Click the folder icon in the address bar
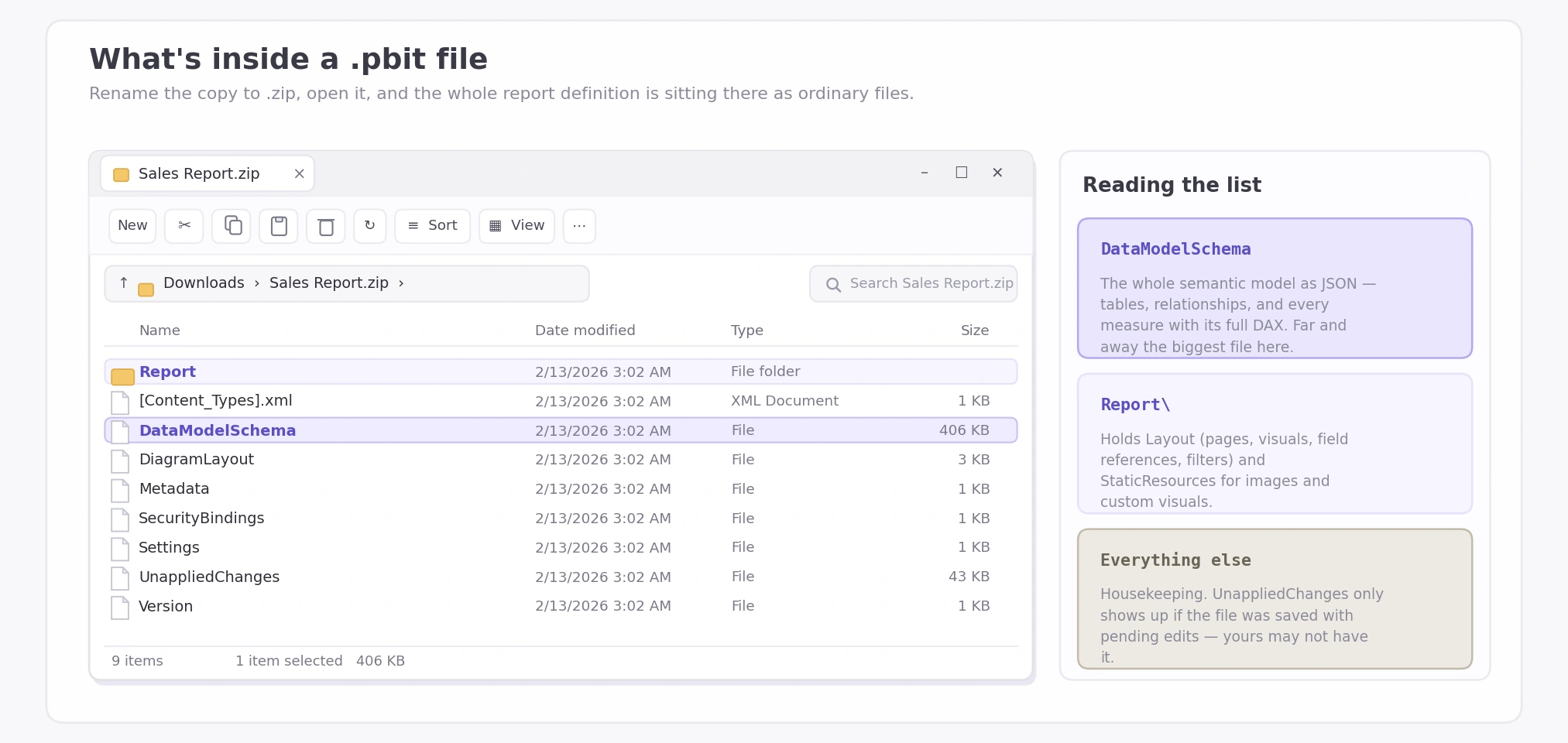The image size is (1568, 743). click(146, 289)
